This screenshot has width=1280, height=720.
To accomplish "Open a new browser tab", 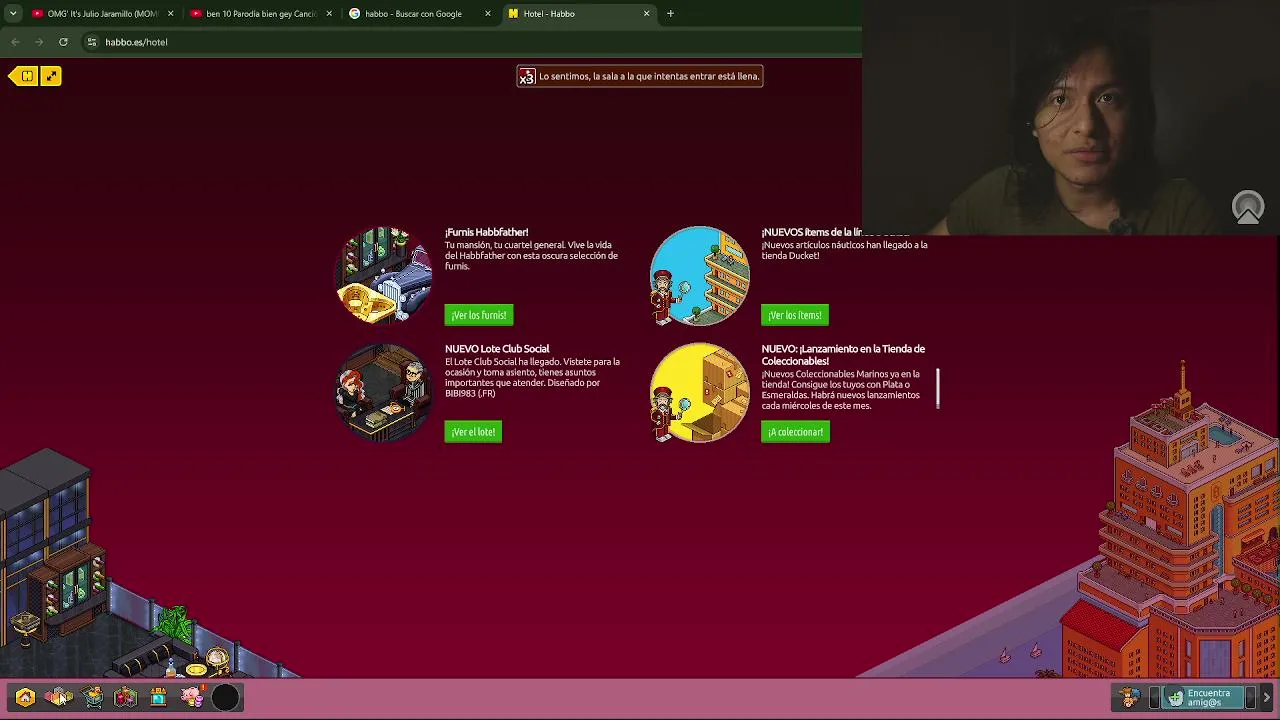I will click(x=671, y=14).
